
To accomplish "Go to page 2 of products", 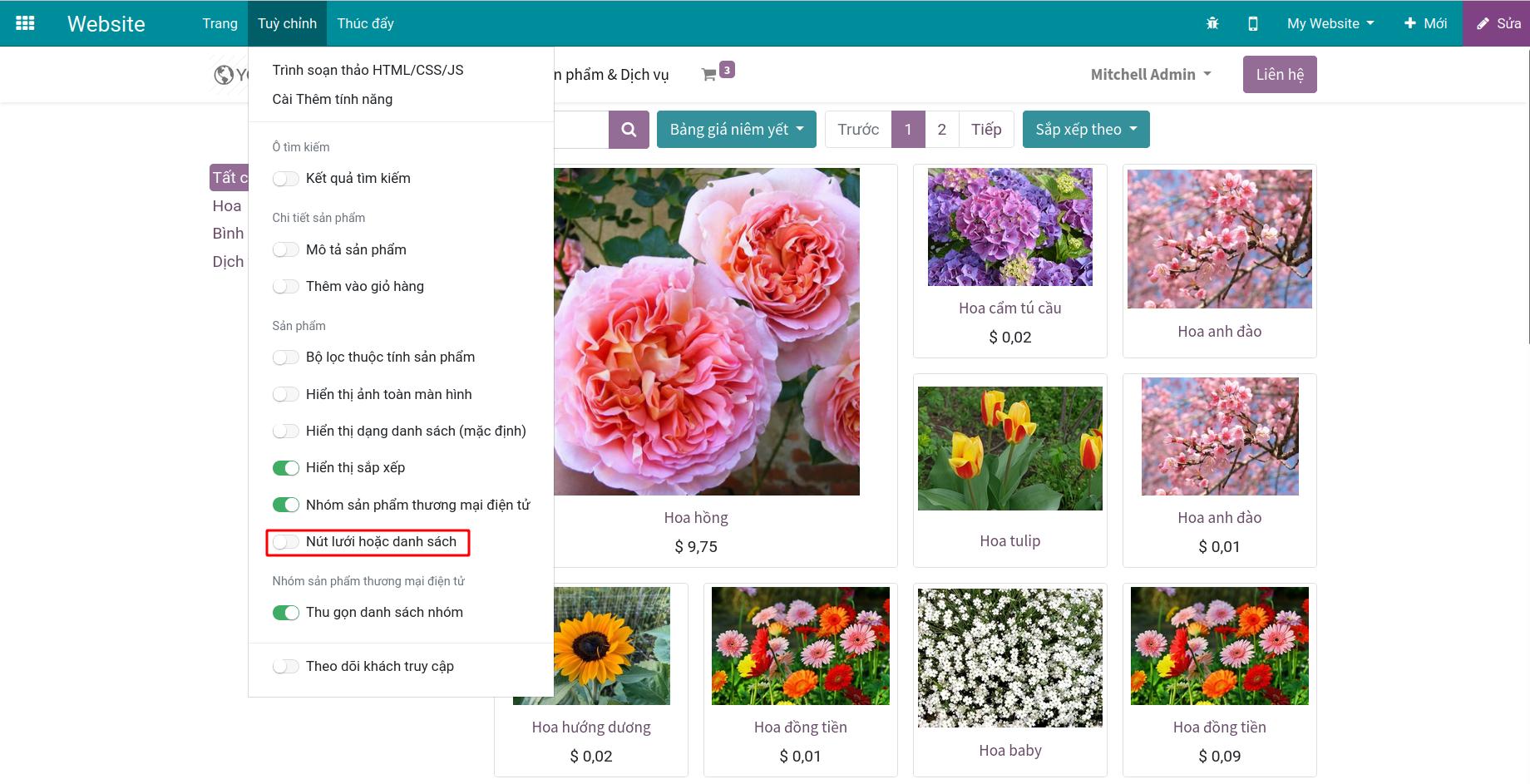I will click(x=941, y=130).
